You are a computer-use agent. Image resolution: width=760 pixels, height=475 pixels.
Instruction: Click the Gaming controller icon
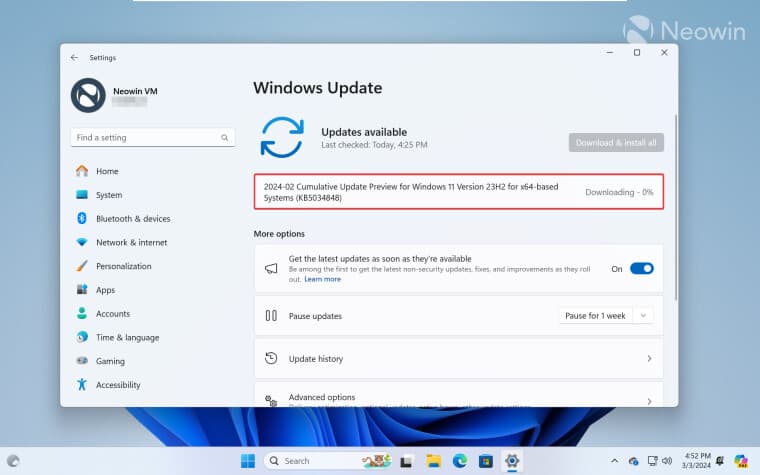82,361
